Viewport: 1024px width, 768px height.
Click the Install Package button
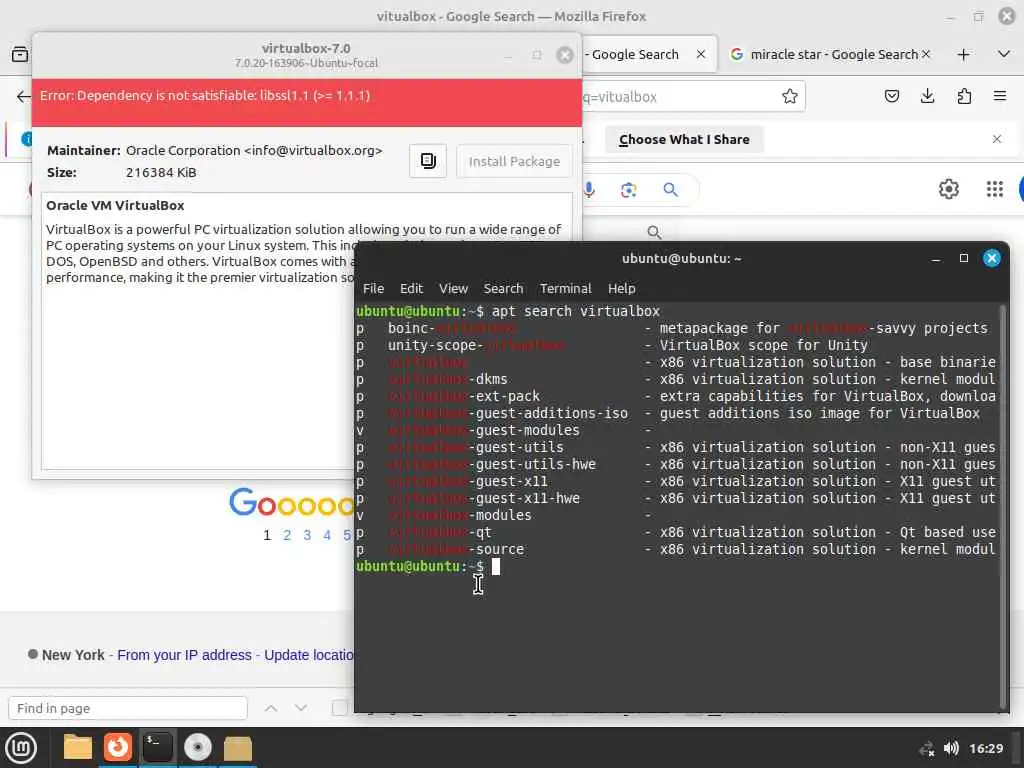514,161
